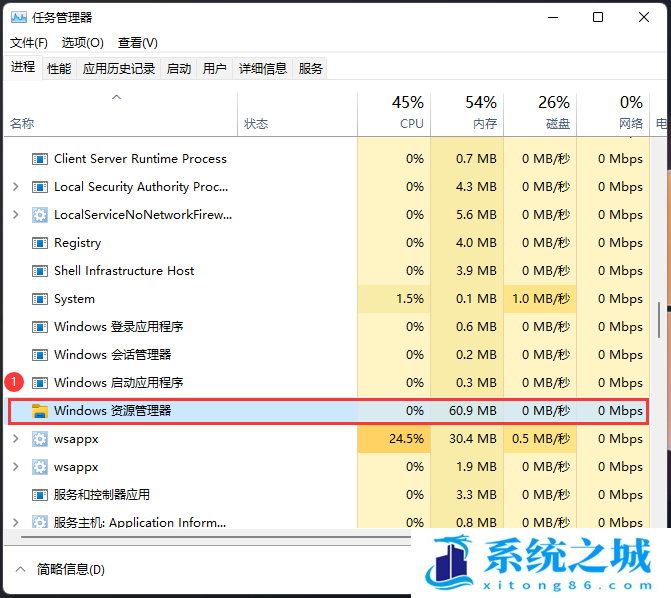
Task: Click the 5.6 MB memory cell
Action: coord(467,214)
